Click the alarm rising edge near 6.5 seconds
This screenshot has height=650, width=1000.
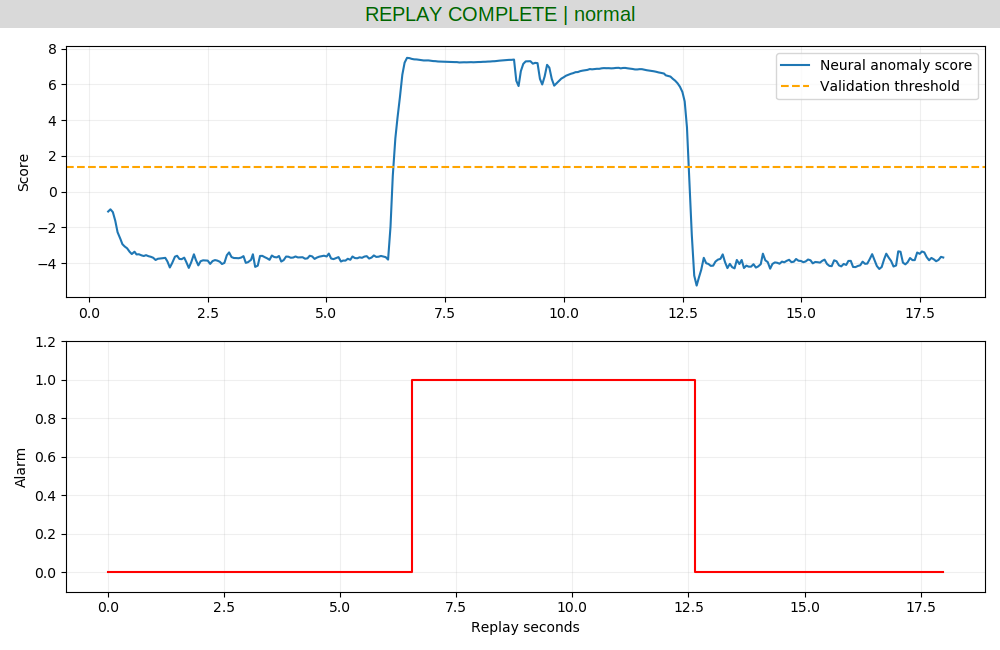tap(412, 476)
